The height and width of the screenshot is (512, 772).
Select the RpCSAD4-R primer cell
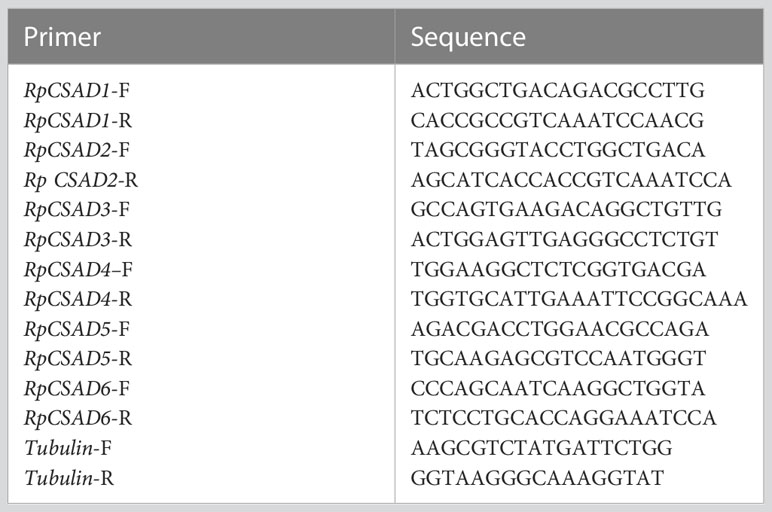(78, 299)
